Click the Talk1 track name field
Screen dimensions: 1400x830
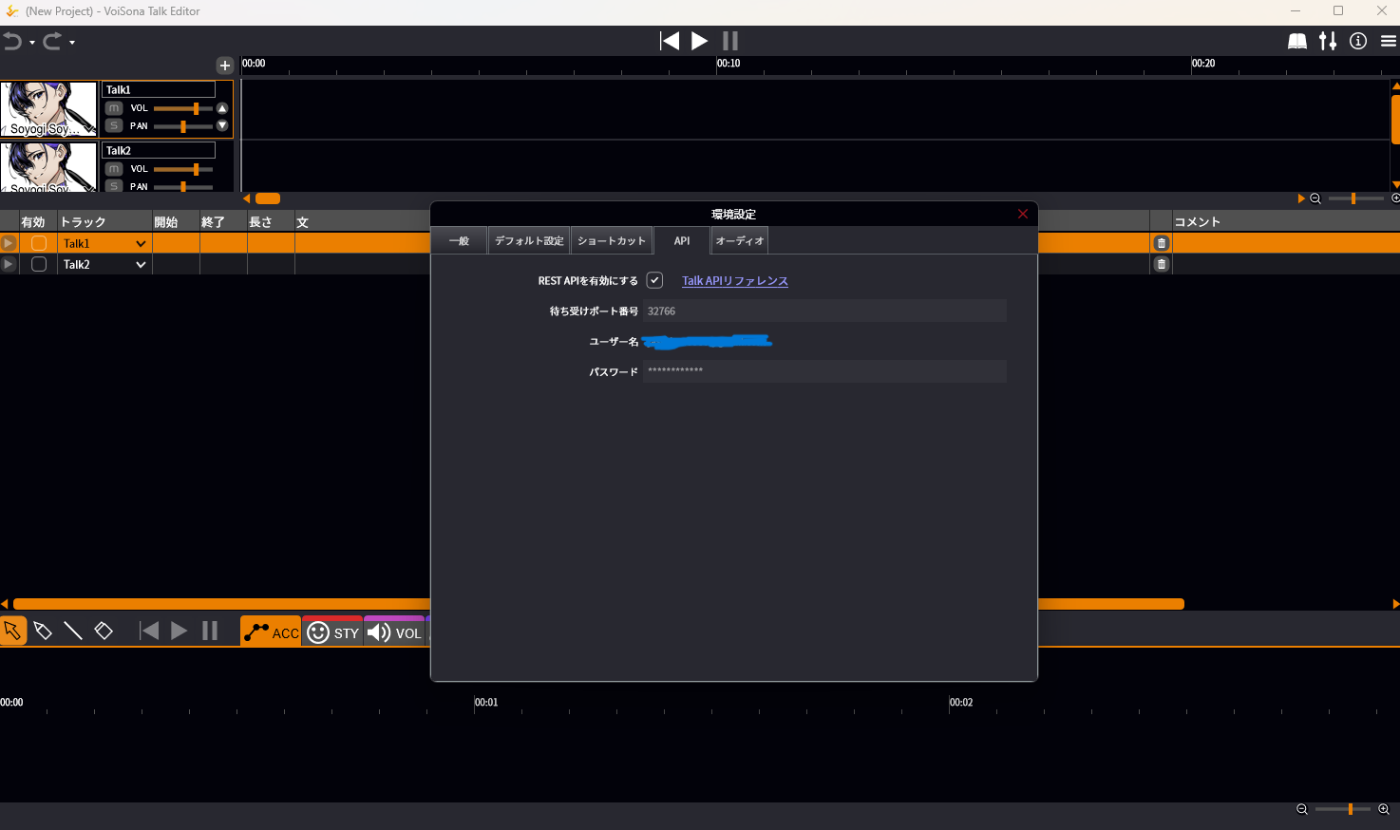(158, 90)
